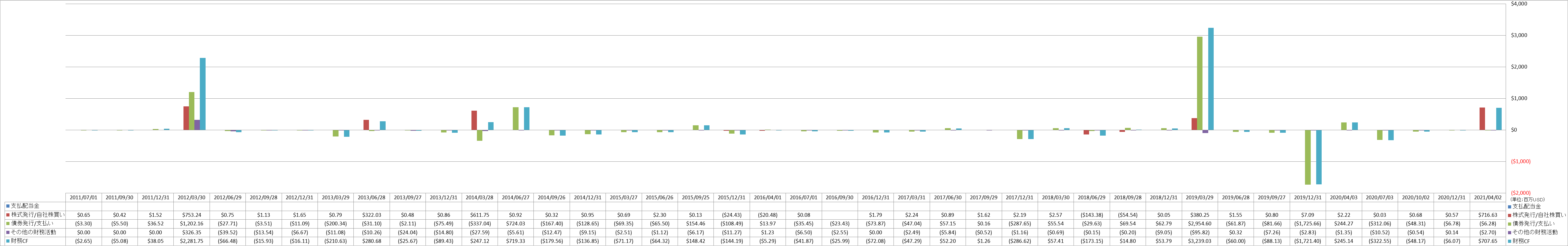Click the $244.27 cell
The image size is (1568, 246).
(1344, 224)
